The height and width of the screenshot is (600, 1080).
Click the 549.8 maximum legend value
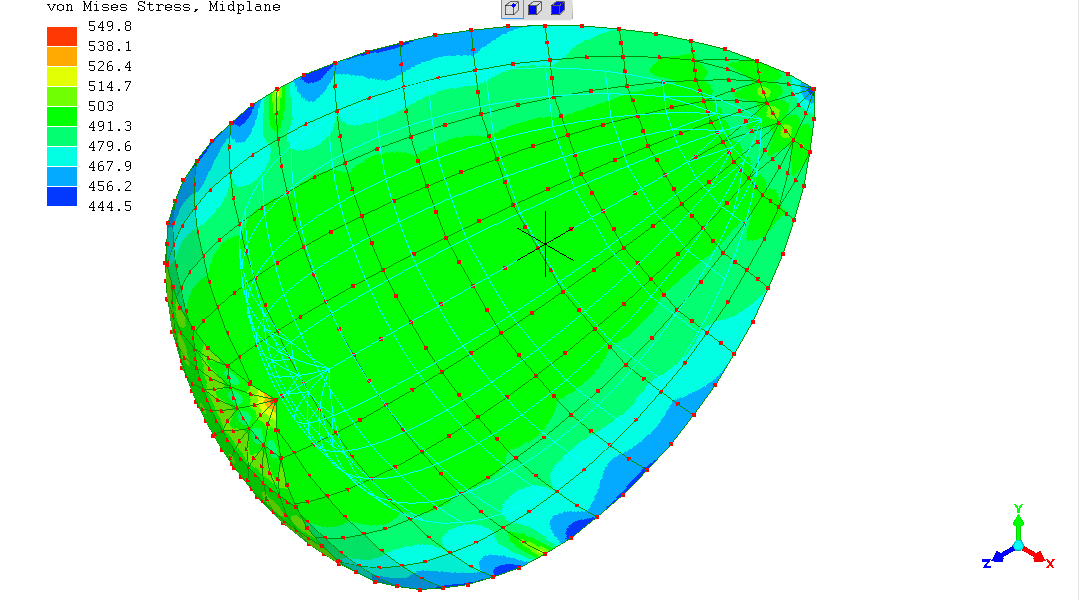(x=110, y=27)
